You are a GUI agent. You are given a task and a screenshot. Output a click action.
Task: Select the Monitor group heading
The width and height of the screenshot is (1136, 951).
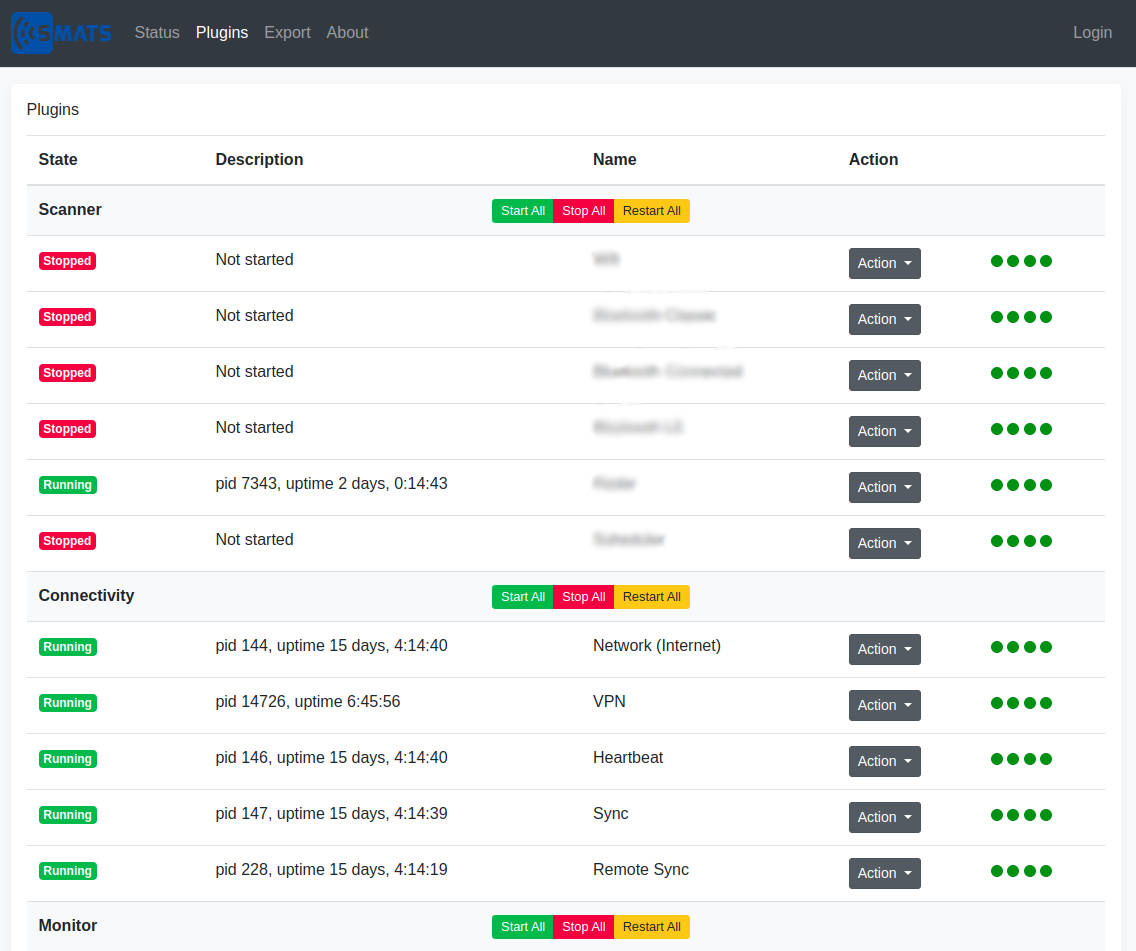67,926
